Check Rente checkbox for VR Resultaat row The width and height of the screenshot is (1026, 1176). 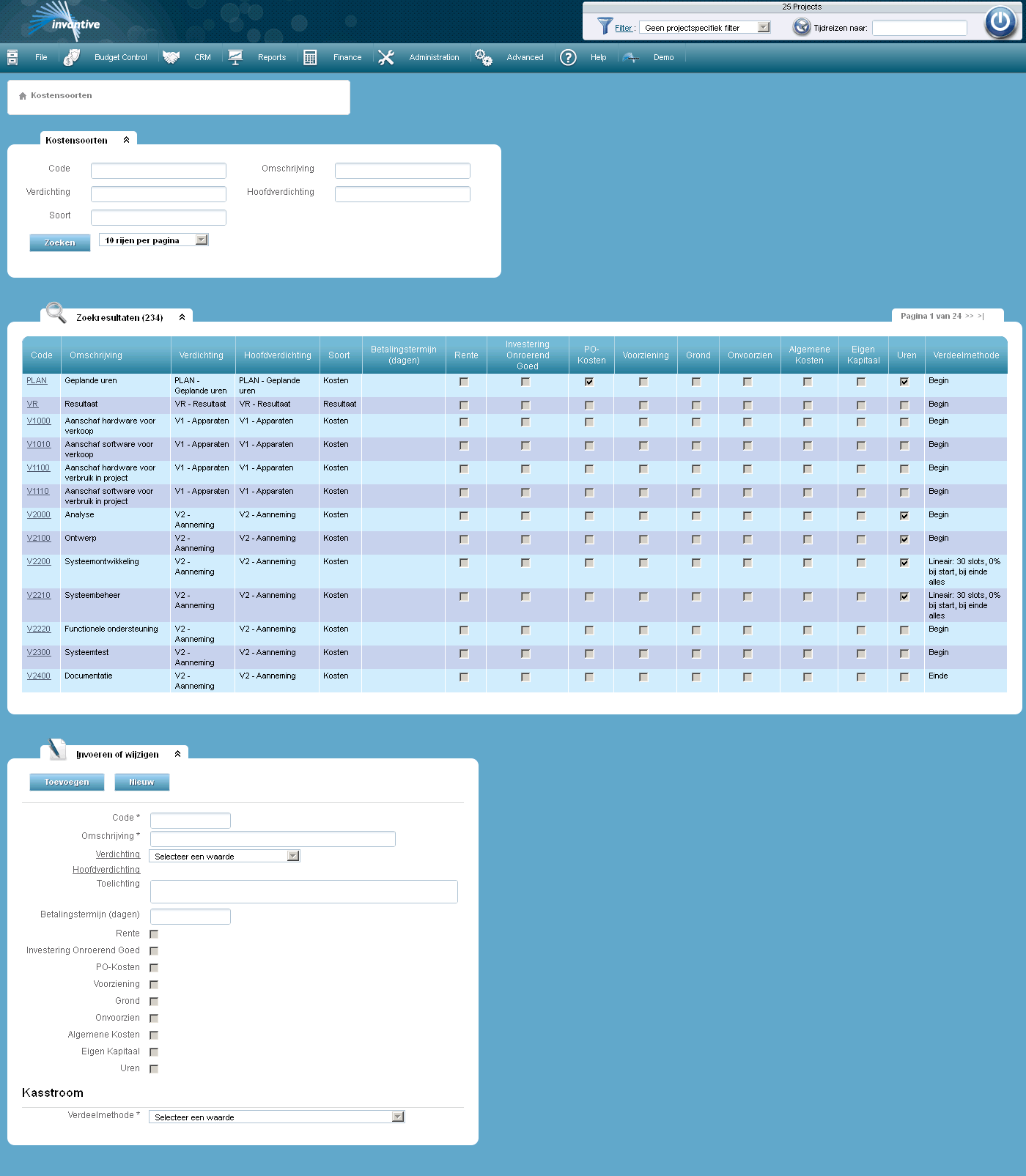tap(464, 405)
